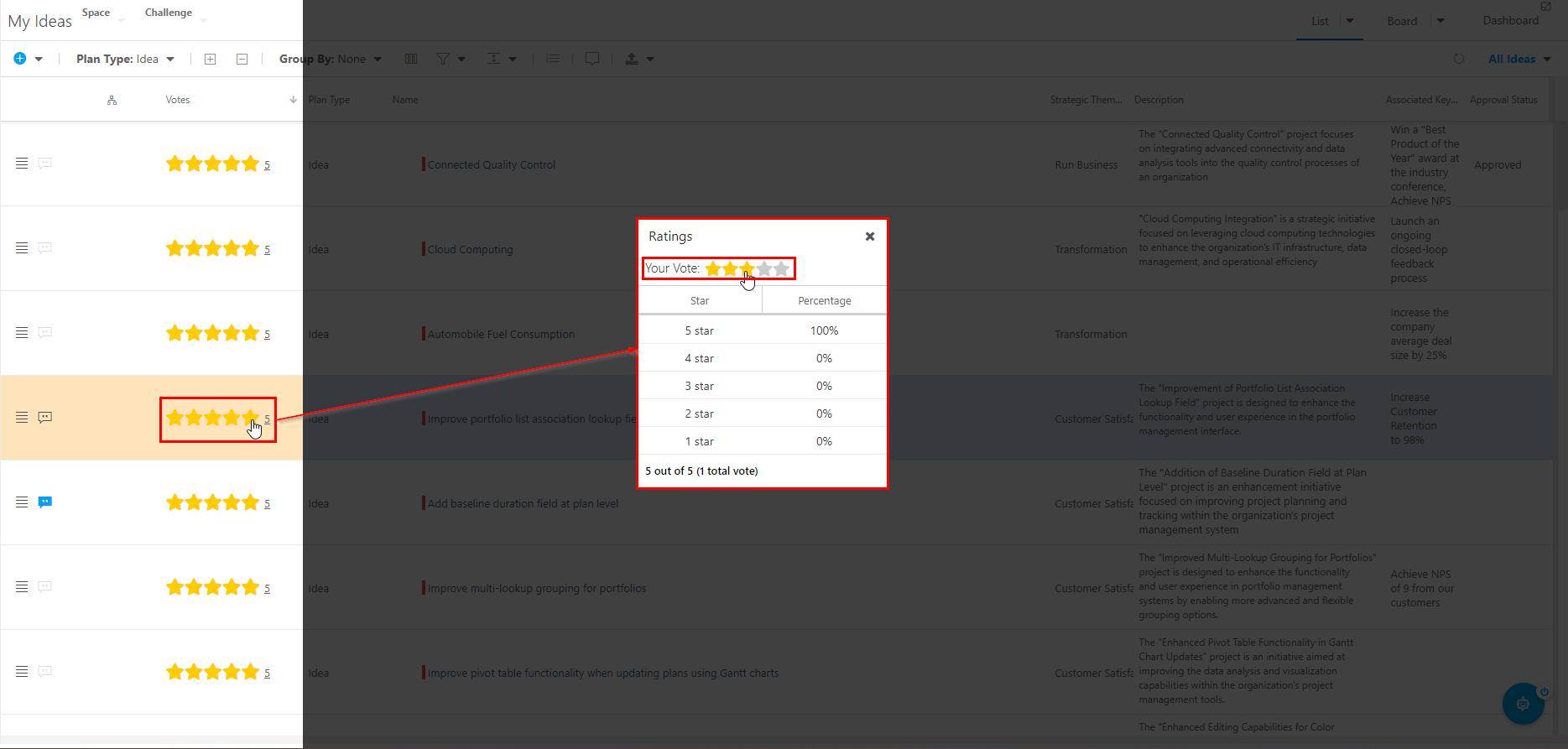This screenshot has height=749, width=1568.
Task: Click vote count link for Cloud Computing
Action: pos(268,250)
